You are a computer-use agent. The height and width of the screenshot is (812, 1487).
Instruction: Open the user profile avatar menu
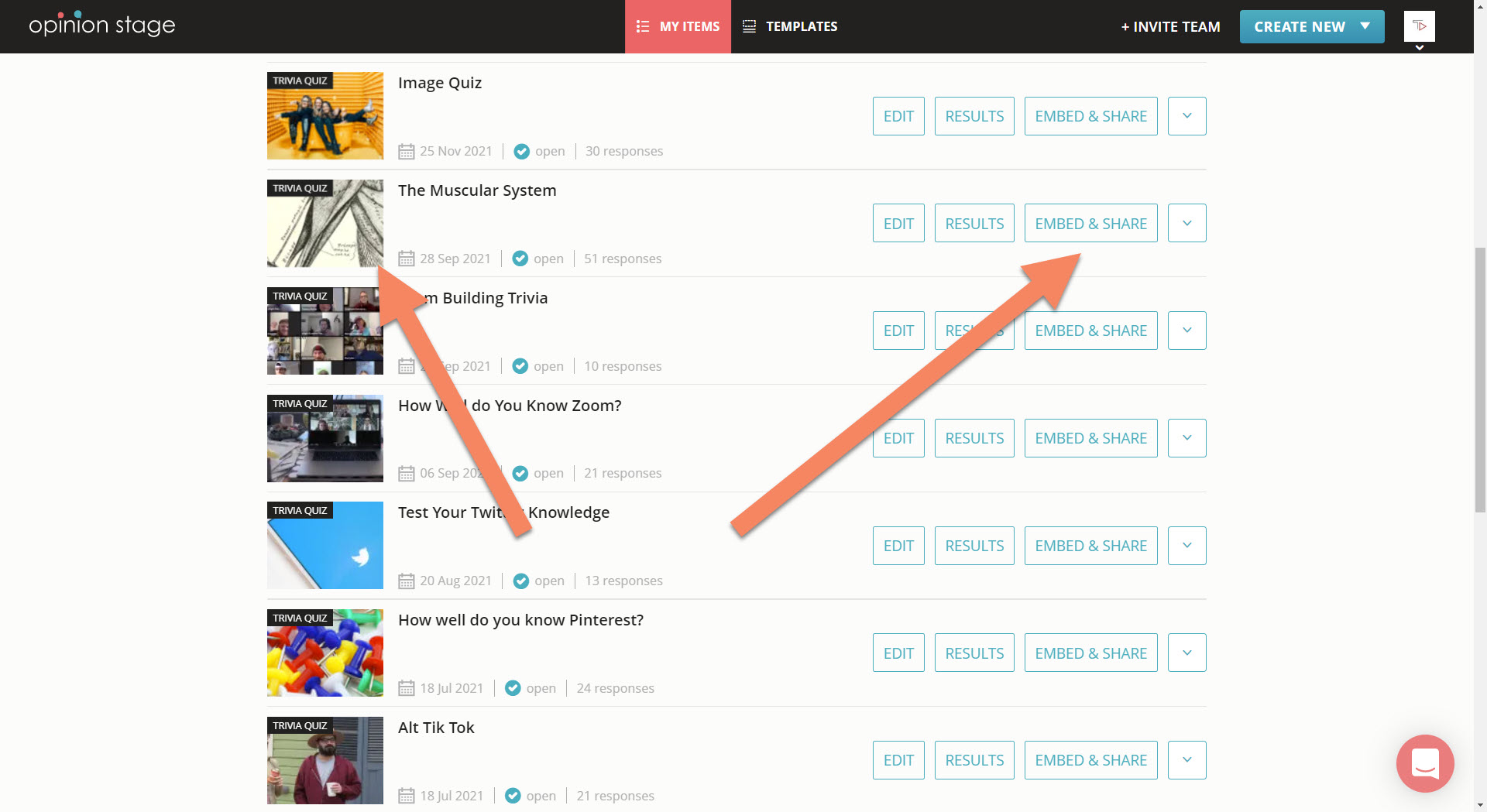click(x=1419, y=26)
